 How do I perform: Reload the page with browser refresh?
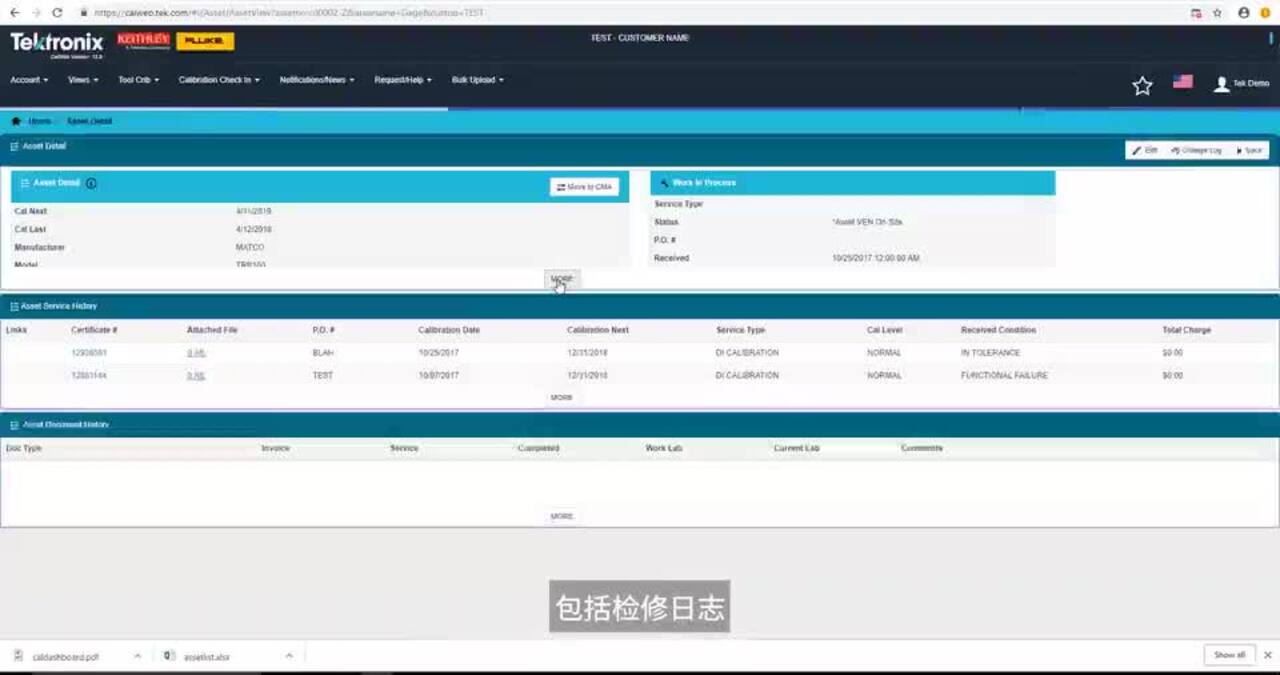click(x=57, y=13)
